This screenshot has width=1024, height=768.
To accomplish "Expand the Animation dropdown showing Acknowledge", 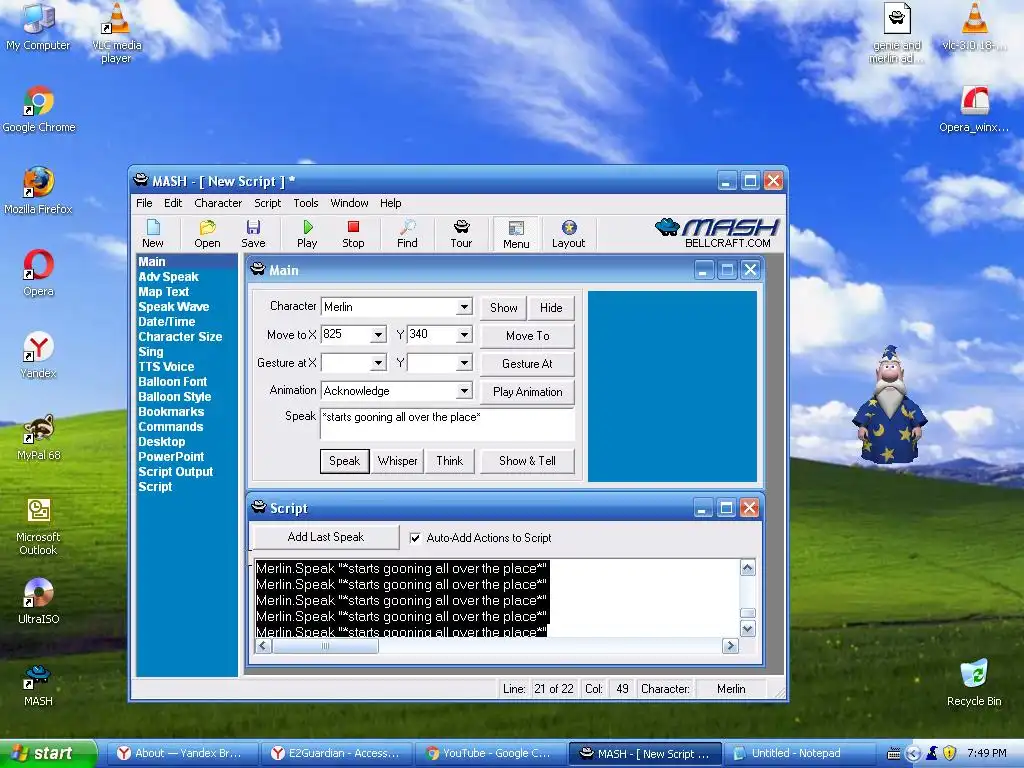I will (x=464, y=391).
